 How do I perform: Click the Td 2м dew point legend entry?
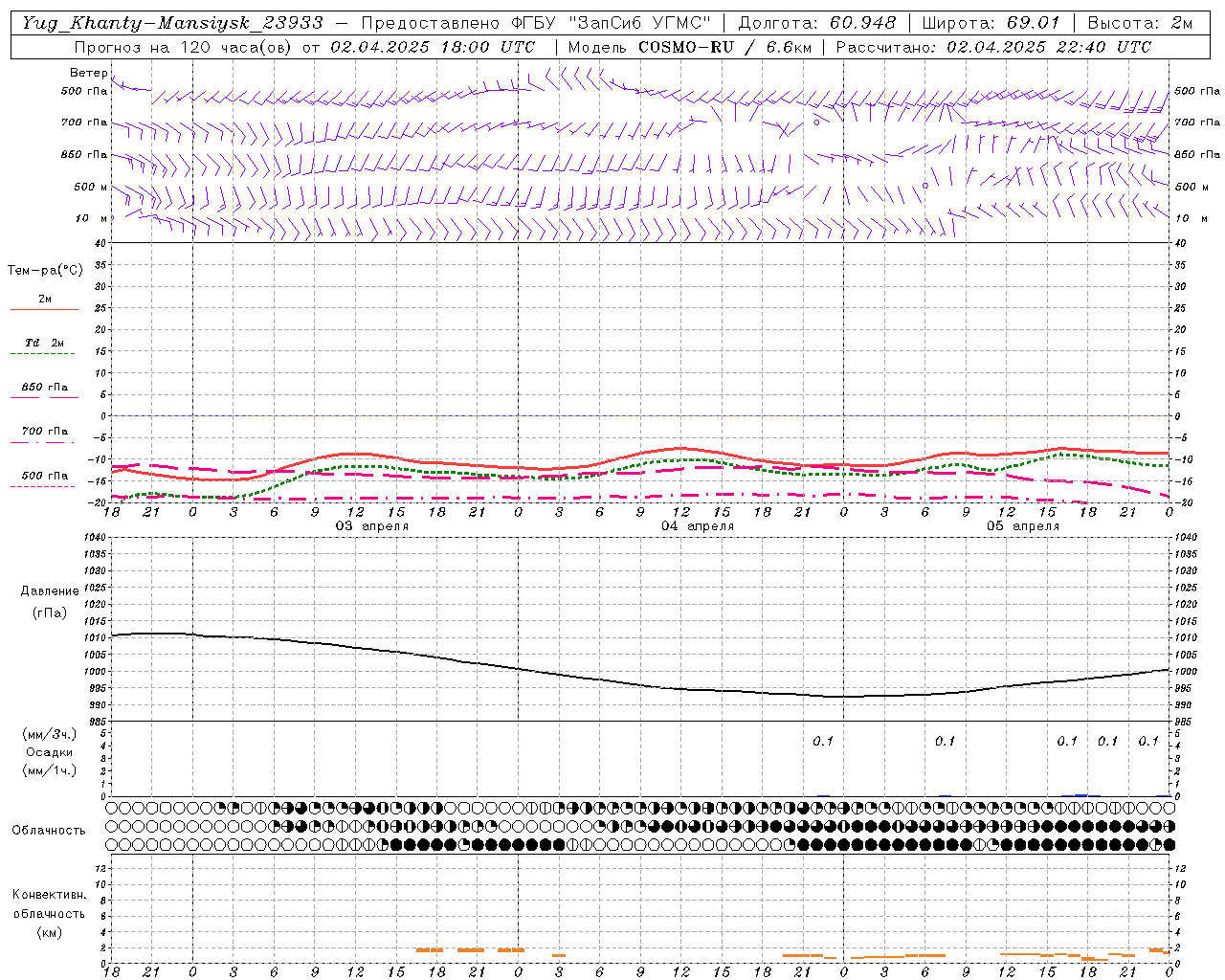[45, 343]
